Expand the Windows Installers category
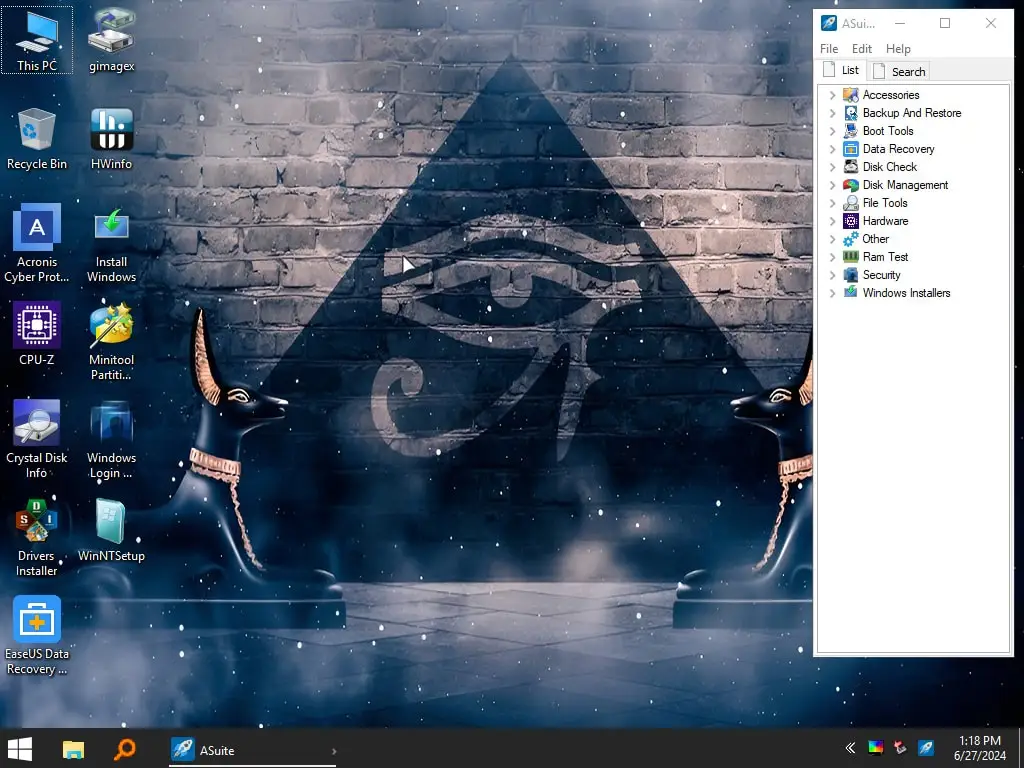The image size is (1024, 768). [x=833, y=293]
